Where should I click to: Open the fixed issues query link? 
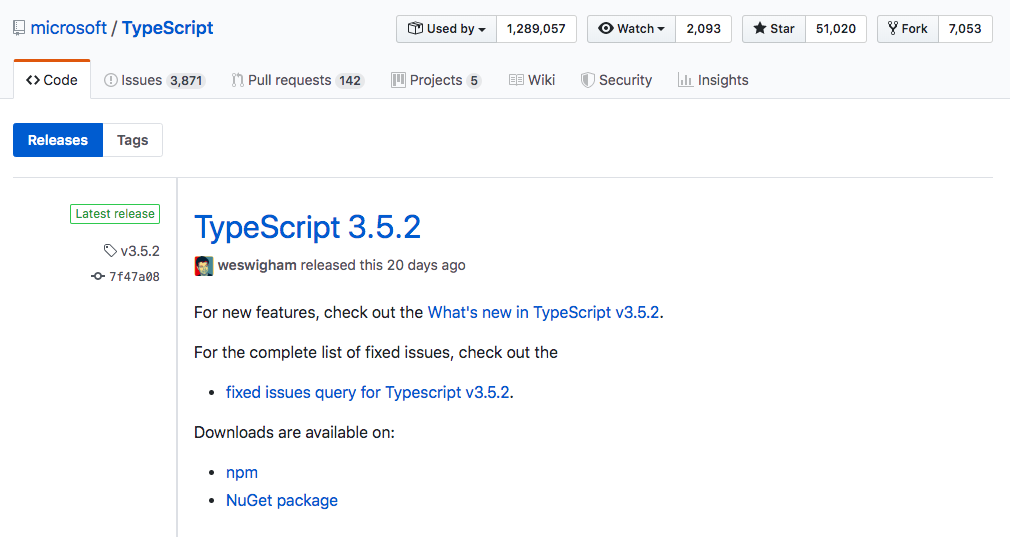369,392
